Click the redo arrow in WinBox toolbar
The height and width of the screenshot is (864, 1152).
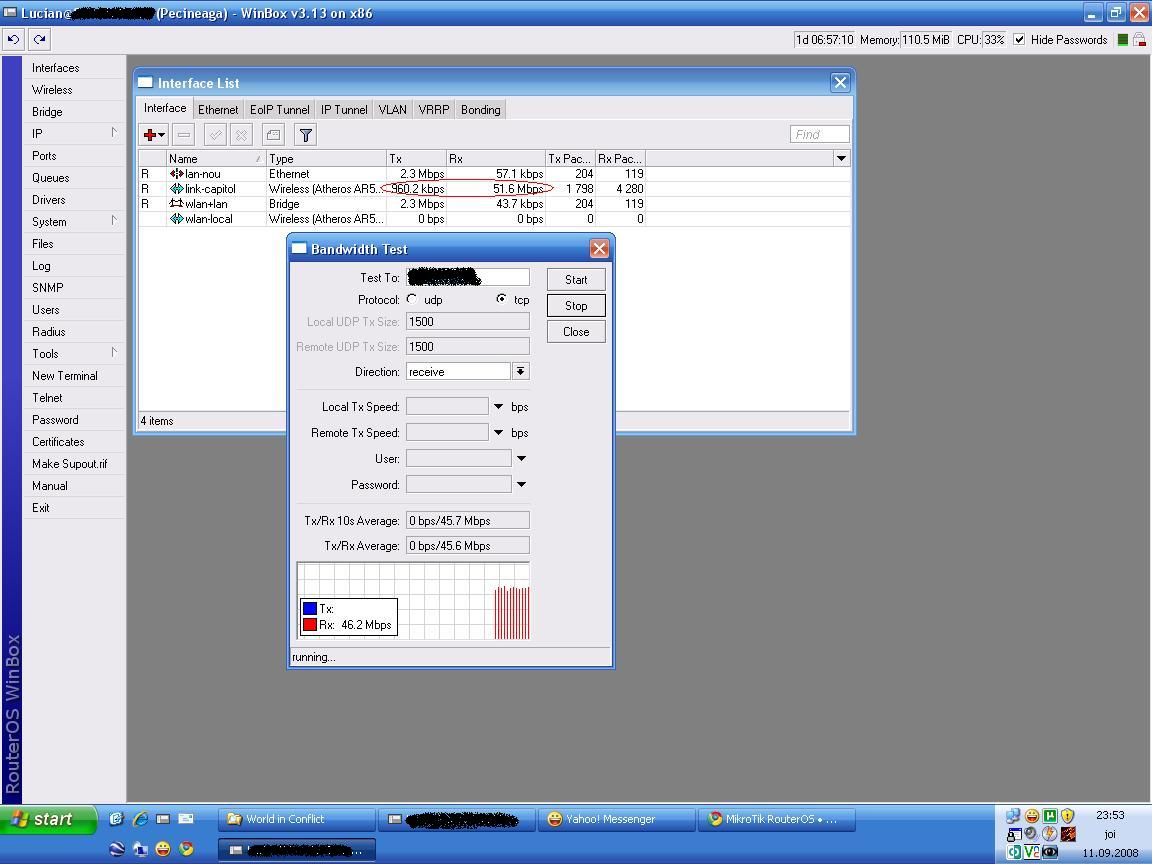coord(40,40)
